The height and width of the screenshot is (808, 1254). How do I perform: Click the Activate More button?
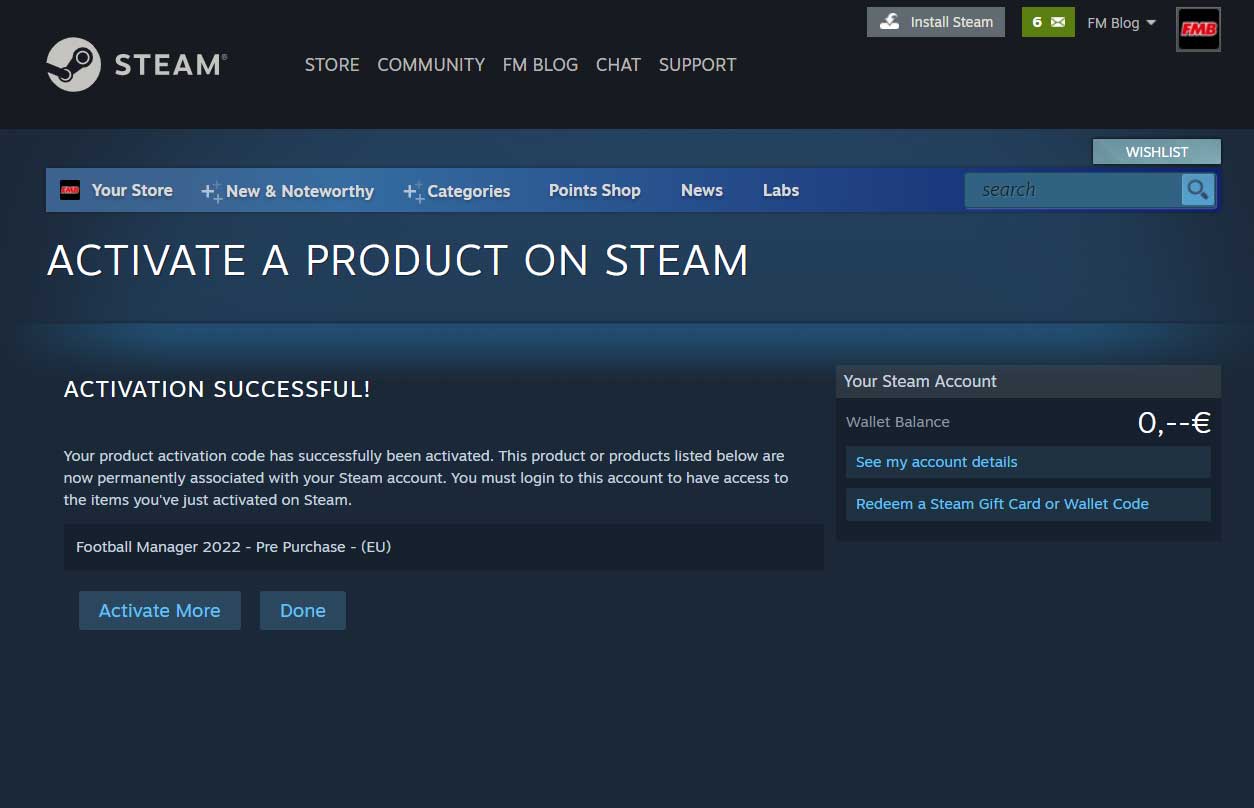coord(160,611)
